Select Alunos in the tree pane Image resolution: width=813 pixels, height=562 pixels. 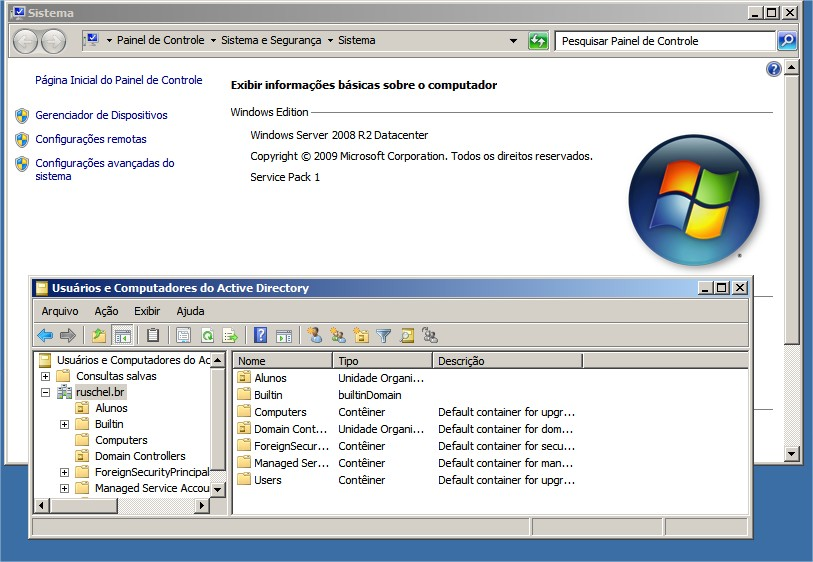(111, 408)
